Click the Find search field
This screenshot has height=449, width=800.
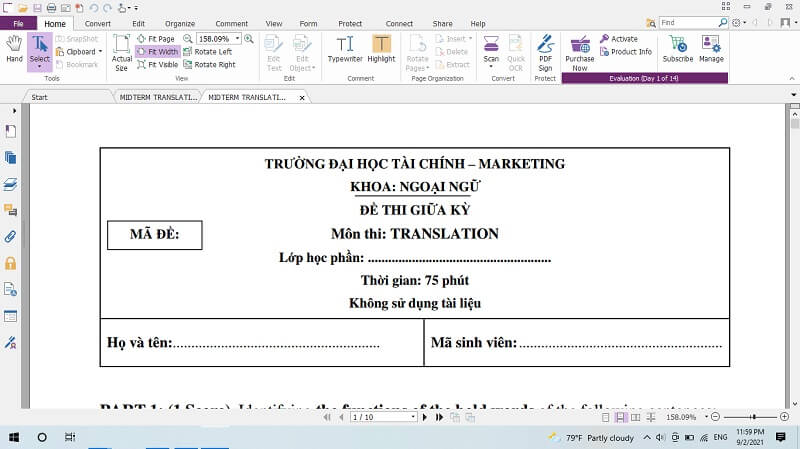tap(690, 22)
